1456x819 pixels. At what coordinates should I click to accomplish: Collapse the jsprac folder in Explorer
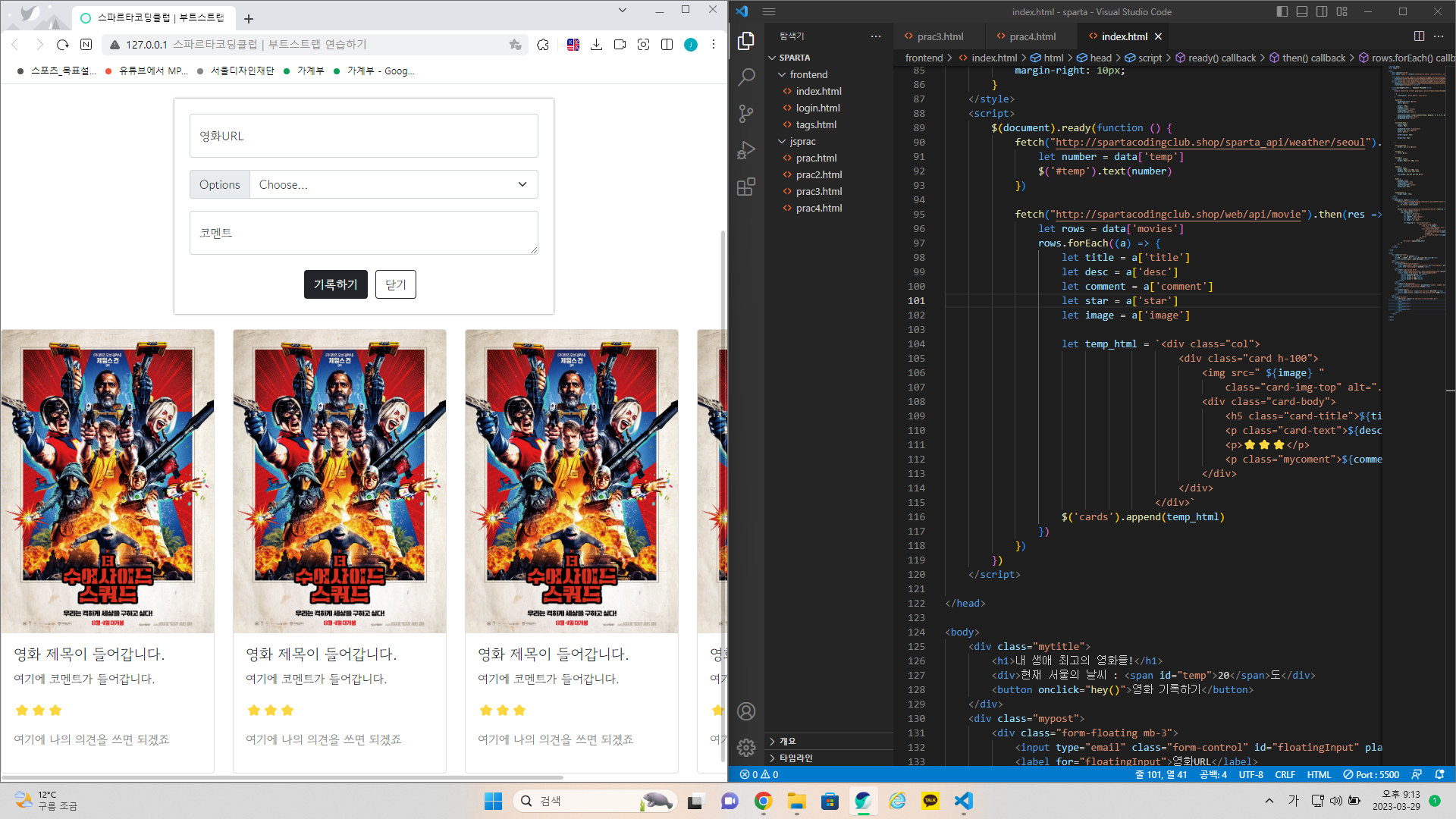(829, 141)
